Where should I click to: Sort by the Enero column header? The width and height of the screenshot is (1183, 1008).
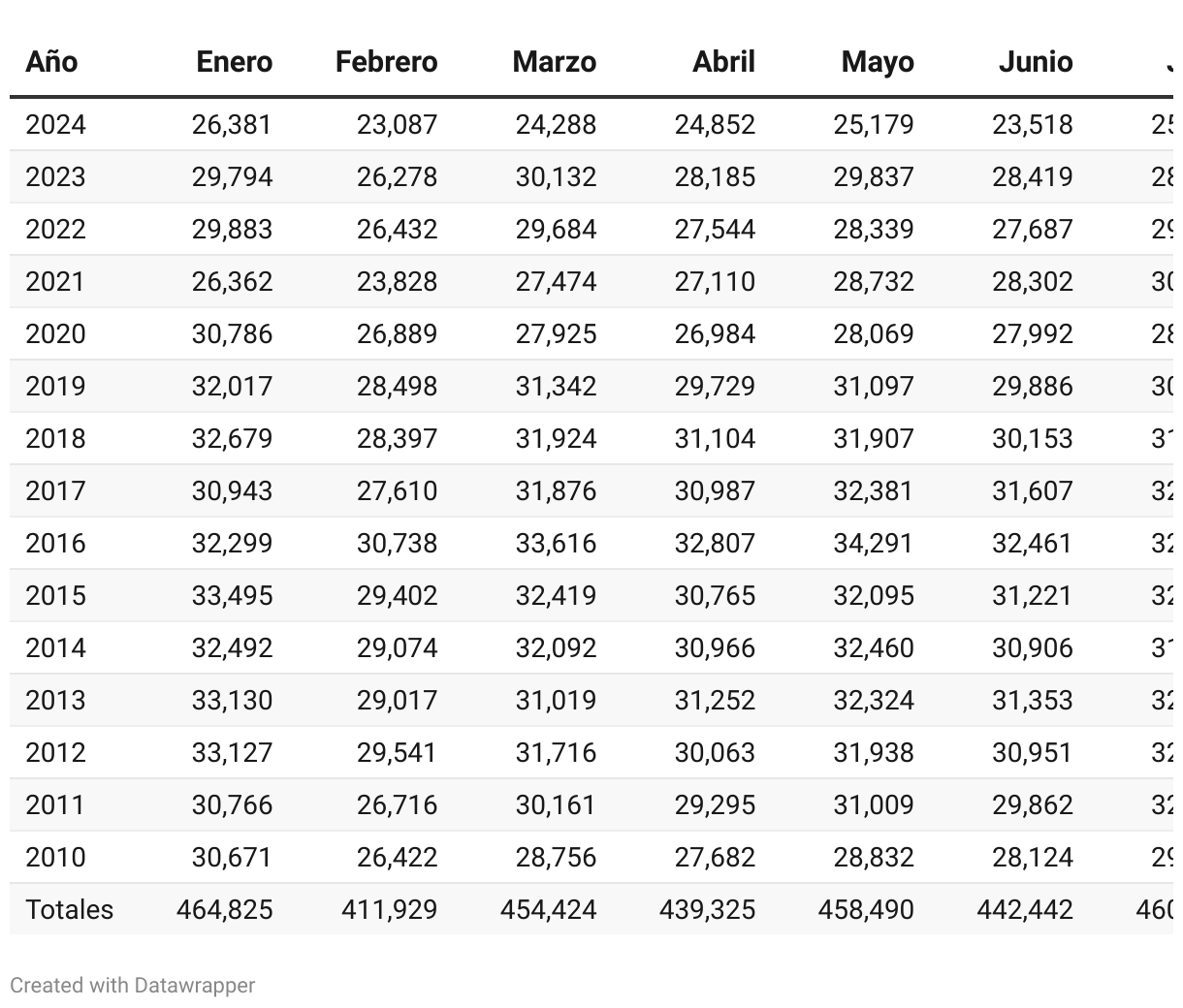pos(234,62)
